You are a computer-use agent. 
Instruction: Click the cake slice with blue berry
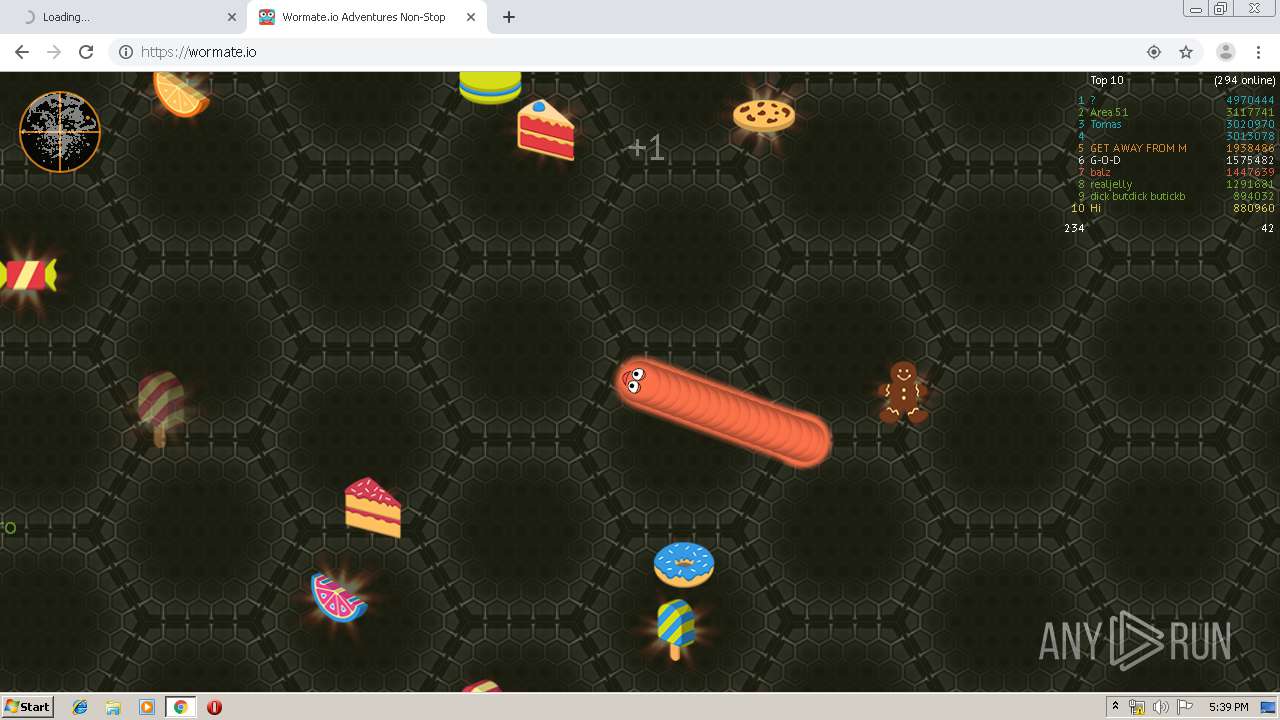click(x=546, y=130)
